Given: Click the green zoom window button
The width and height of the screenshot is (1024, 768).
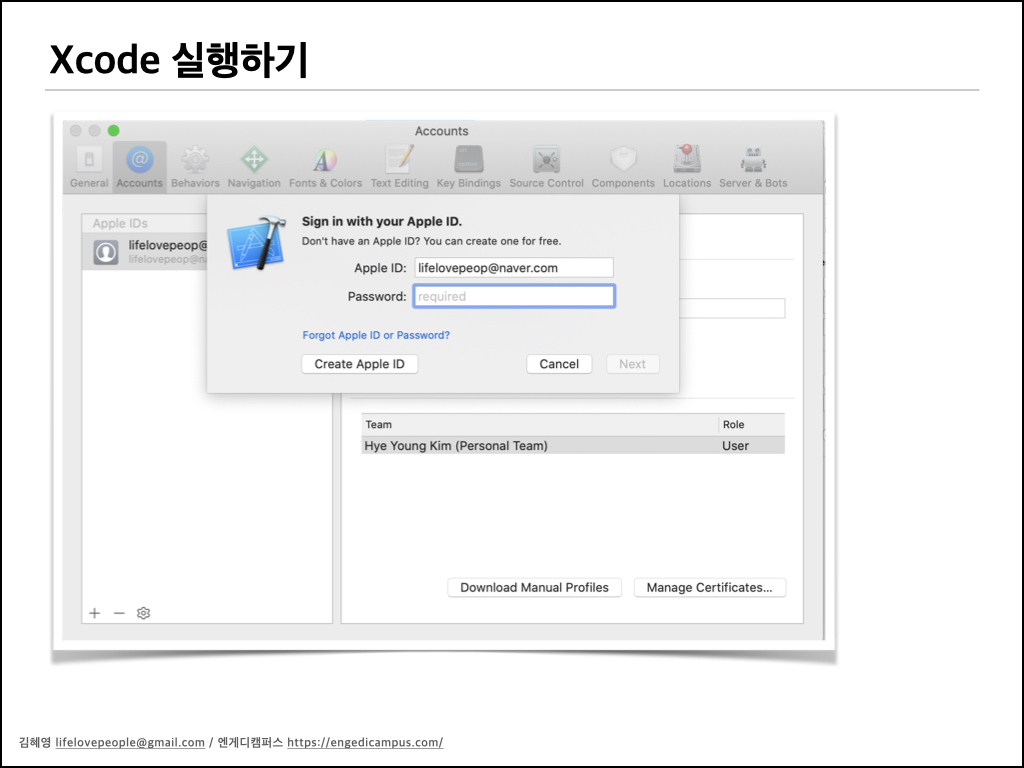Looking at the screenshot, I should (x=114, y=131).
